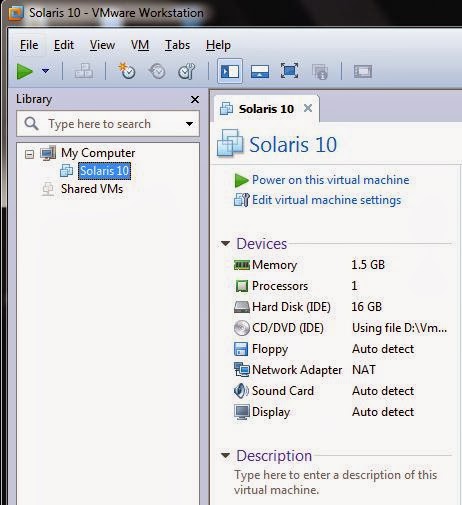Click the Hard Disk device icon
Screen dimensions: 462x505
point(242,307)
